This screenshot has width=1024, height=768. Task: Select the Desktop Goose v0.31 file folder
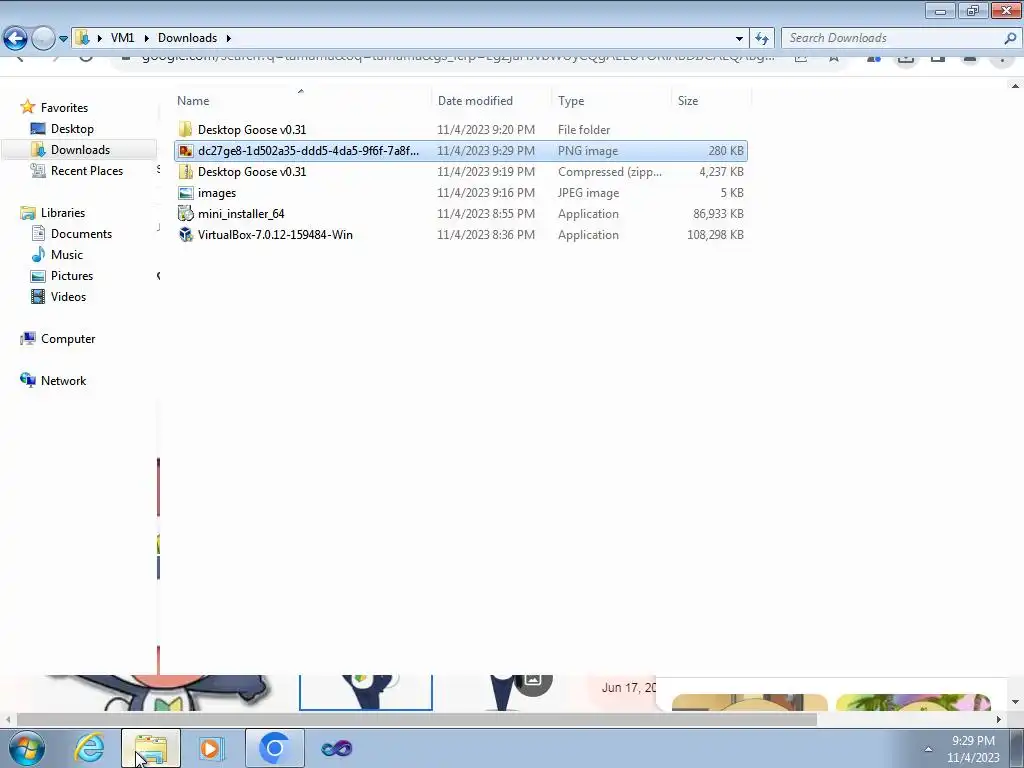click(x=460, y=130)
